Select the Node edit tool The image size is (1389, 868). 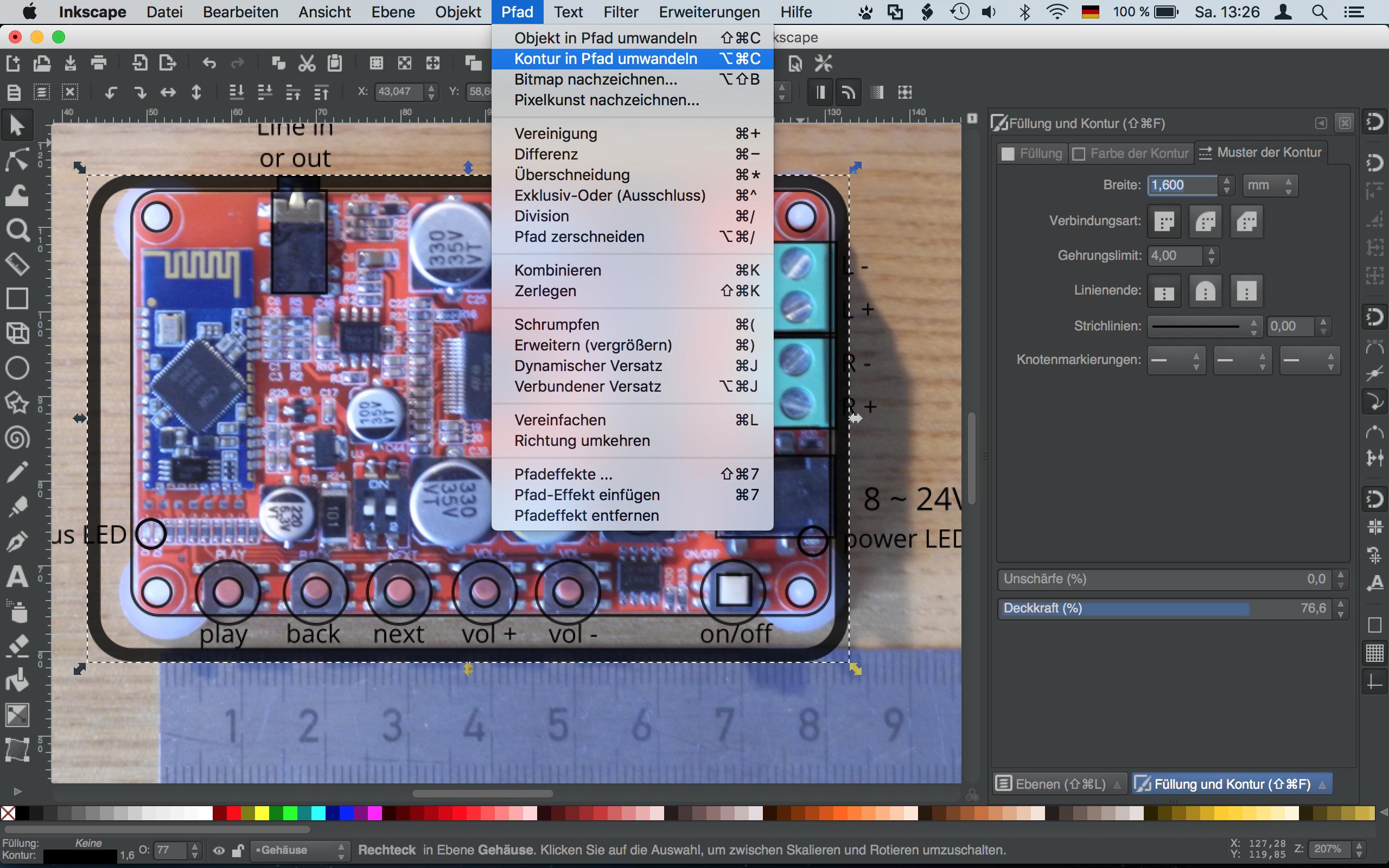[x=17, y=160]
